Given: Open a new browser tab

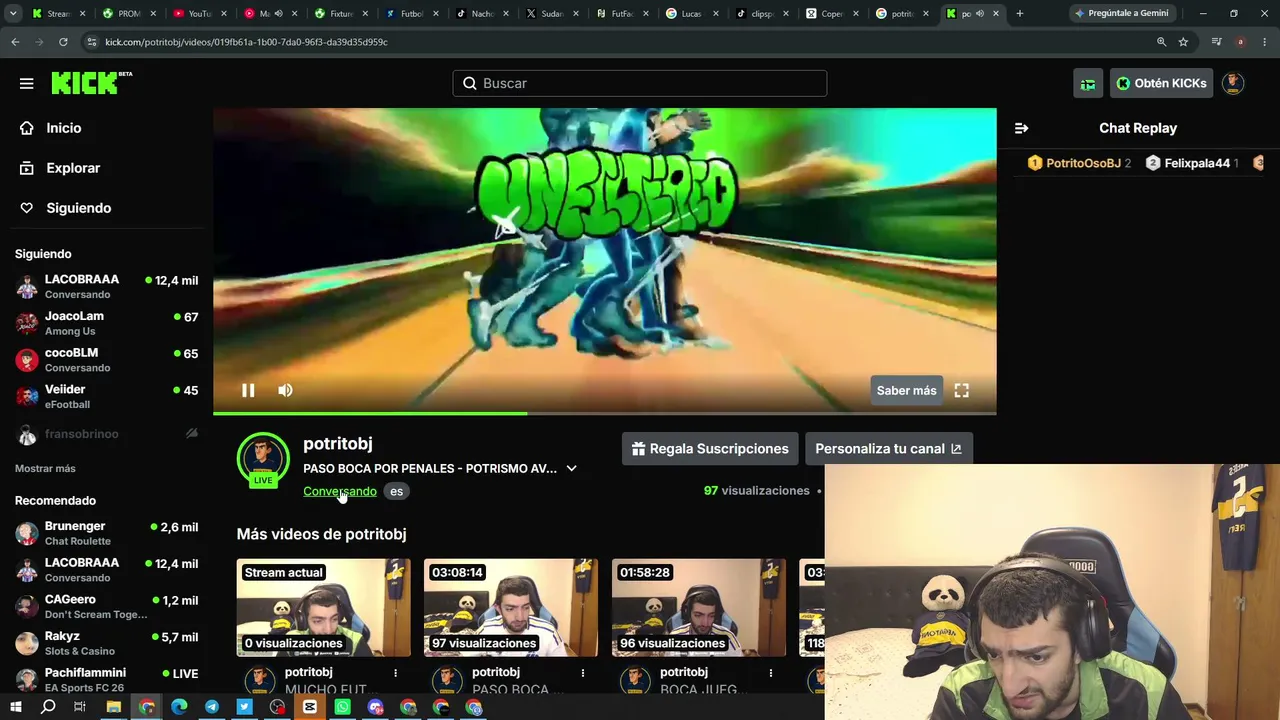Looking at the screenshot, I should click(x=1019, y=13).
